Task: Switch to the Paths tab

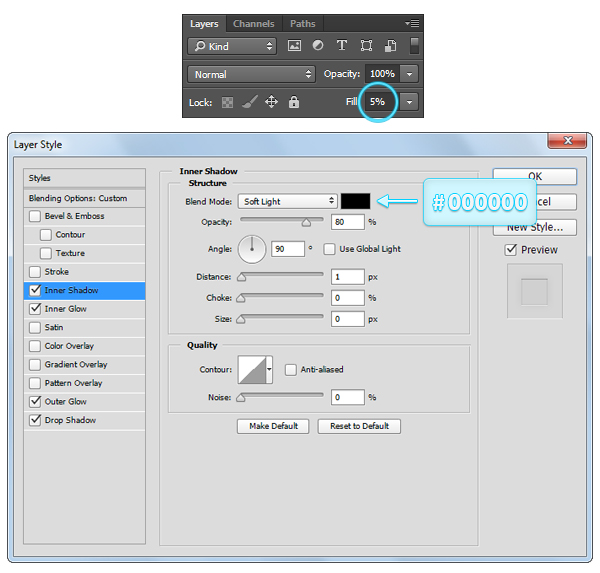Action: point(302,23)
